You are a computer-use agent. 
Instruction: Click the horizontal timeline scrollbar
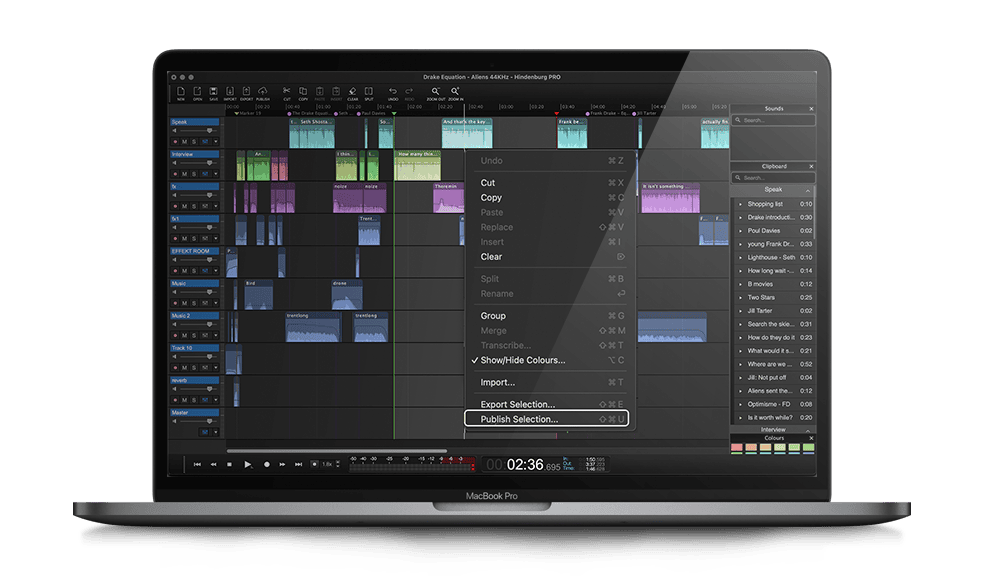(336, 451)
